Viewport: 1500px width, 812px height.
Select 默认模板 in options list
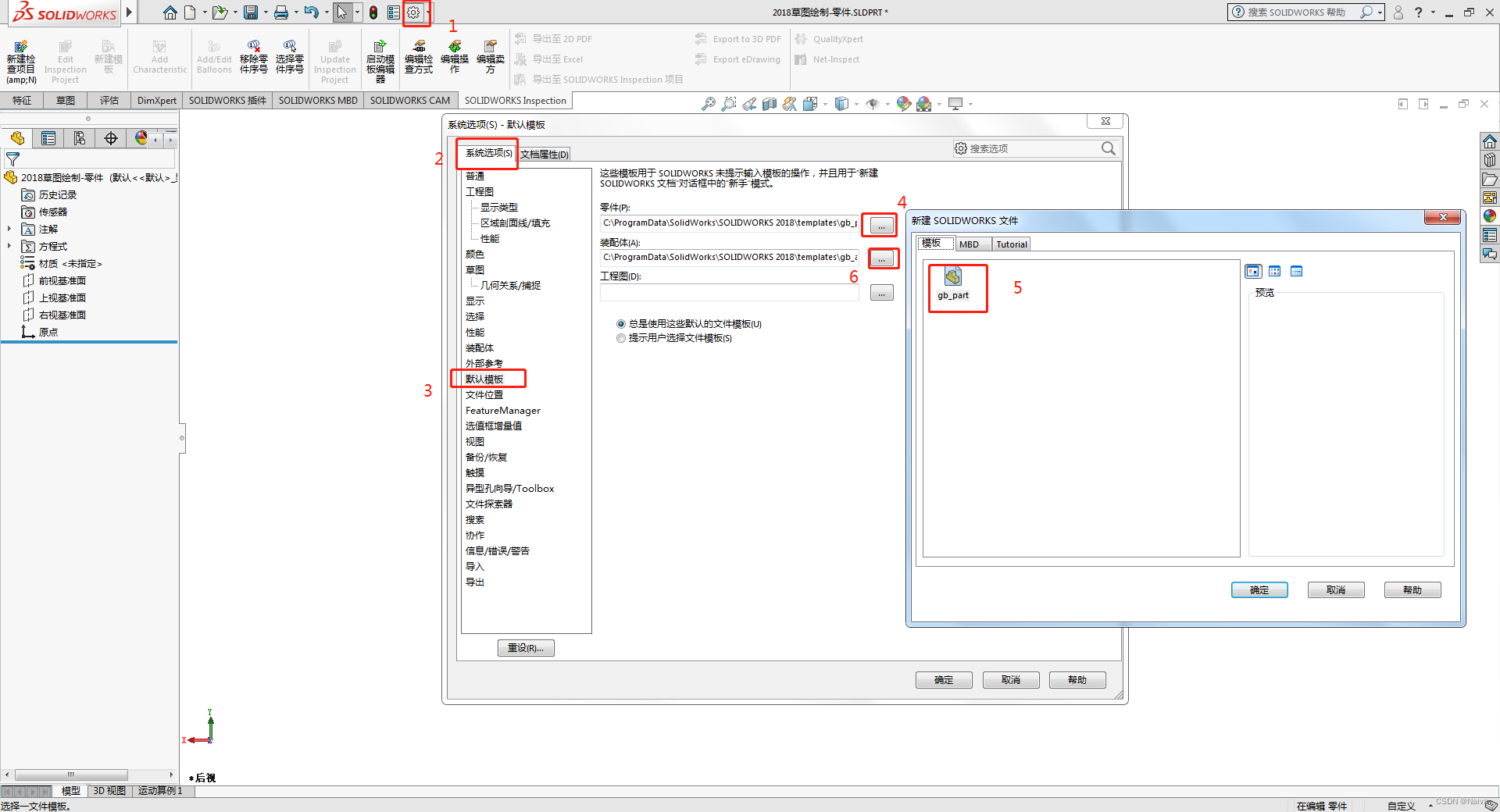pos(484,379)
